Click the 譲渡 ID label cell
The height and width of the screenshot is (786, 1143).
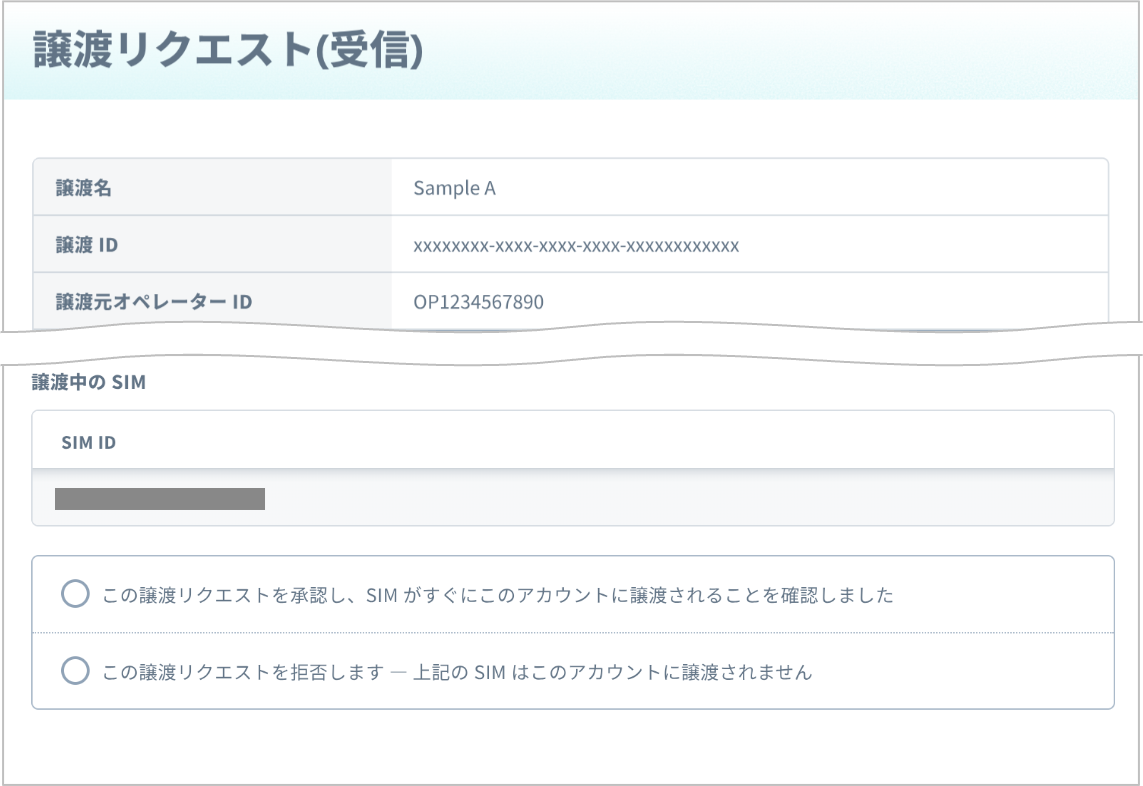pos(212,244)
